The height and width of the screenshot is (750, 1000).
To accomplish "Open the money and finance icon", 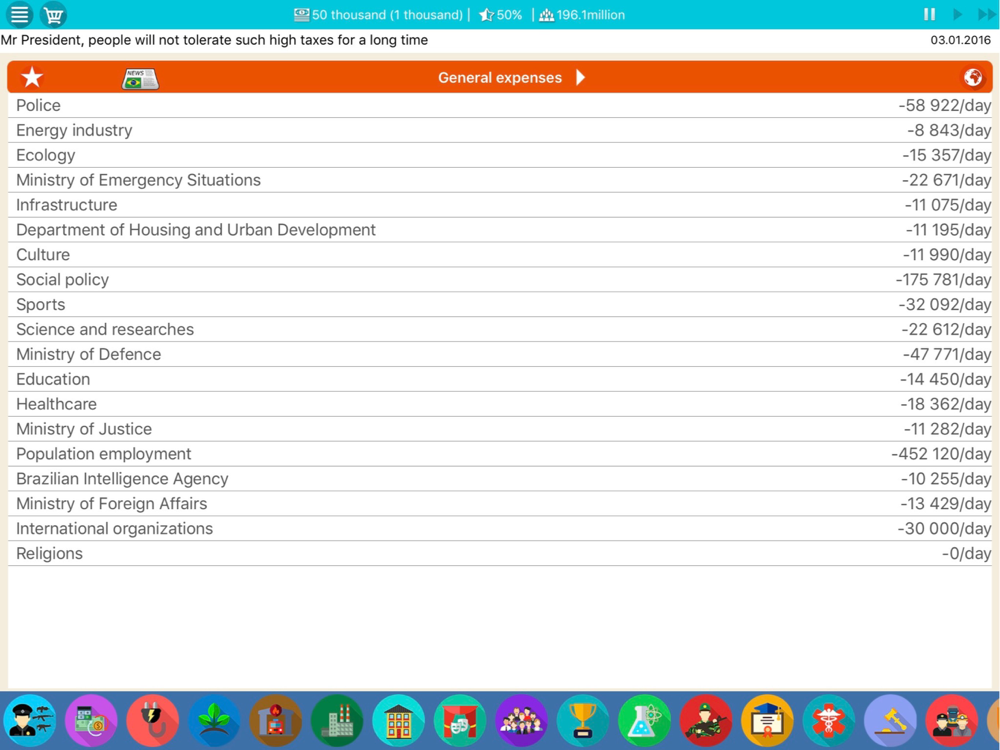I will coord(91,721).
